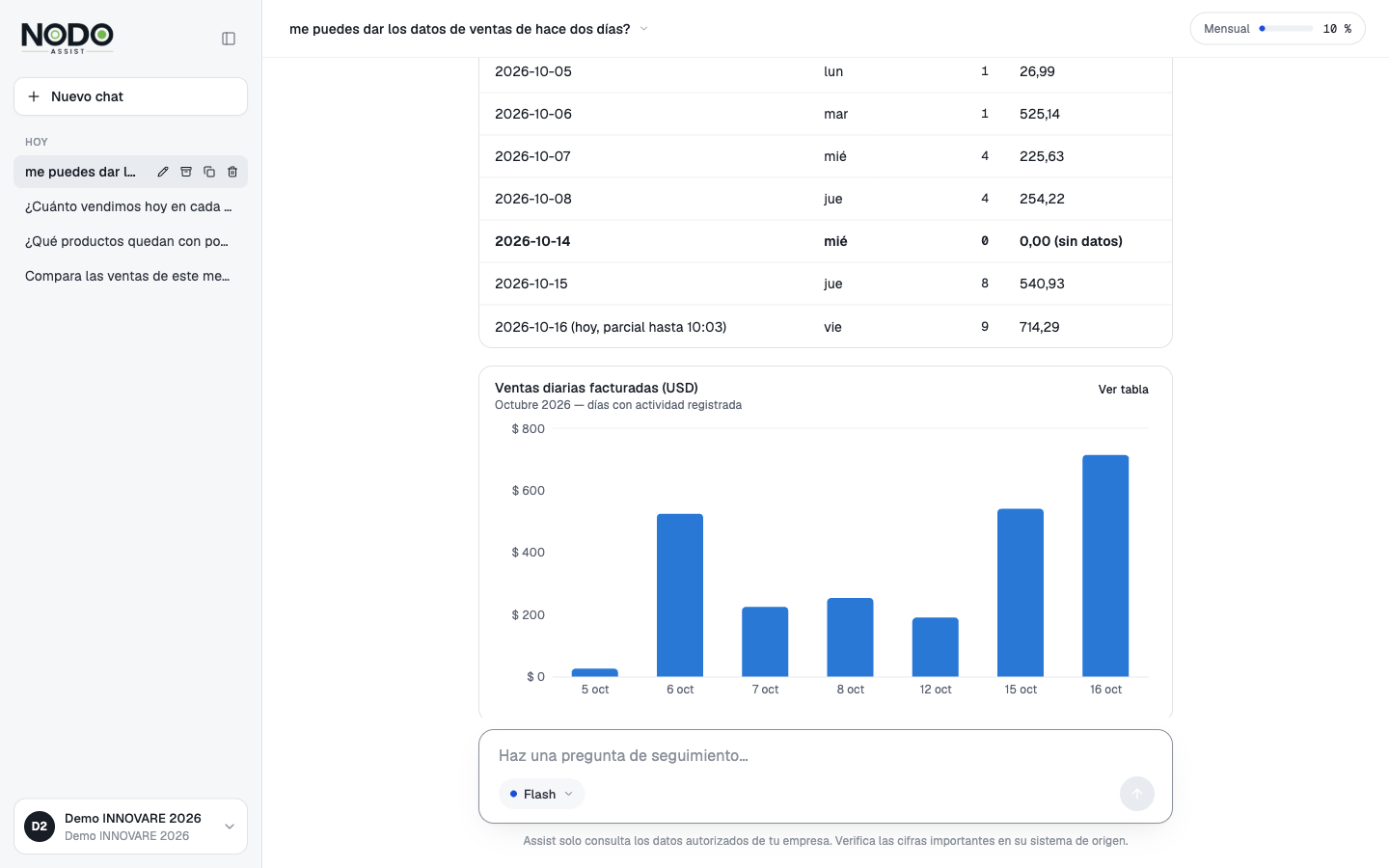Click the '10 %' usage value
The height and width of the screenshot is (868, 1389).
tap(1337, 29)
